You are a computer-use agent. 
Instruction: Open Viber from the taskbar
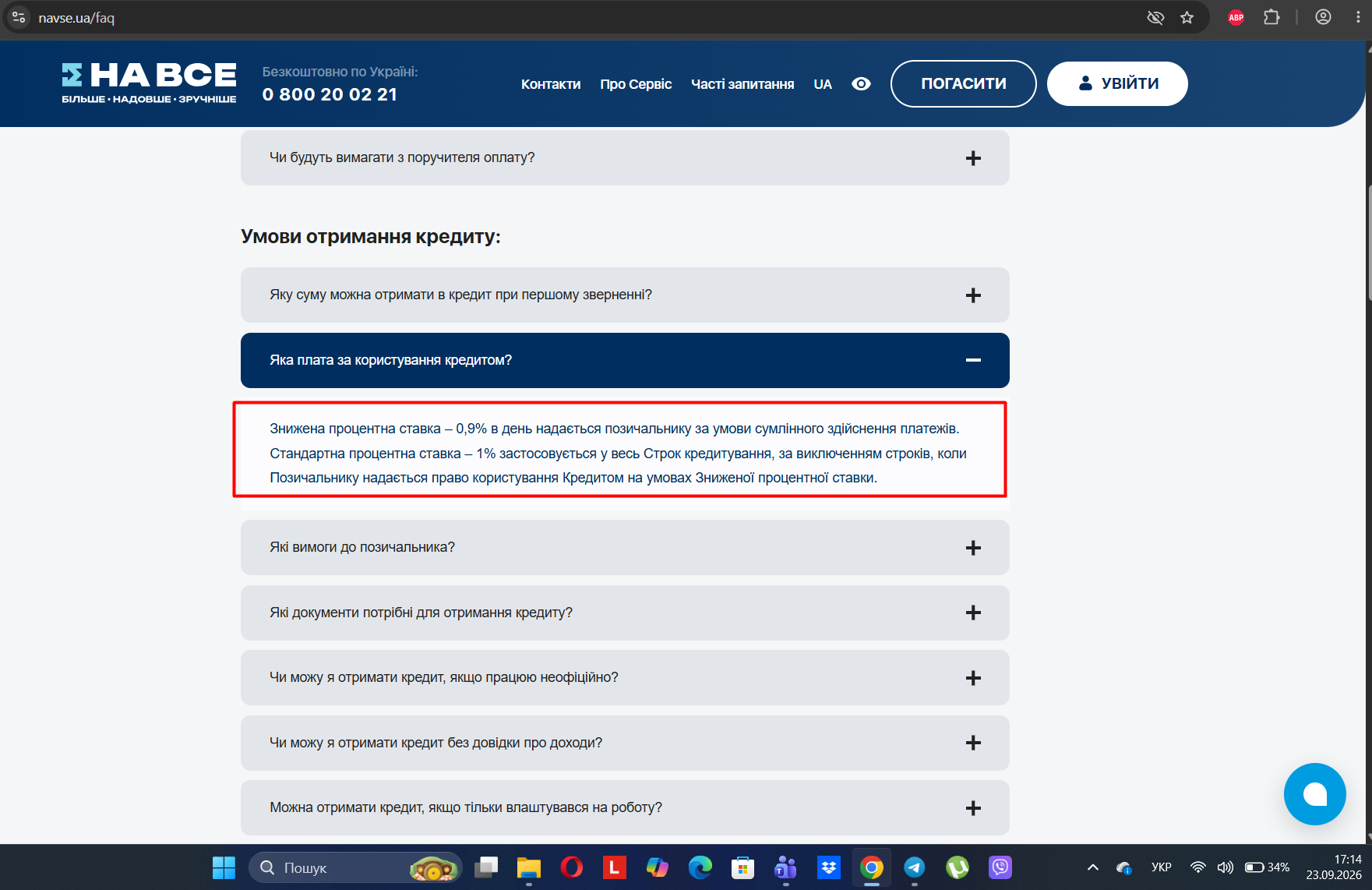1000,867
